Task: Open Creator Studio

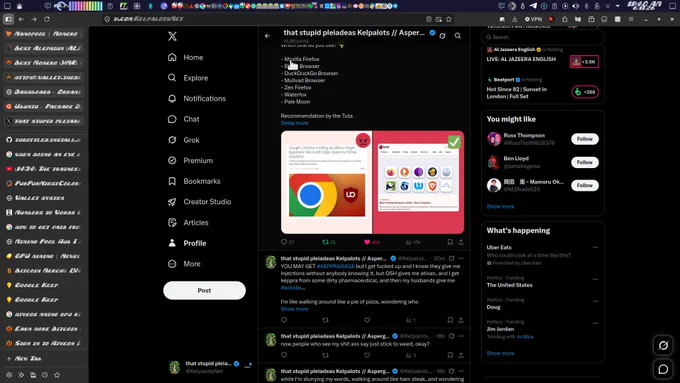Action: tap(199, 202)
